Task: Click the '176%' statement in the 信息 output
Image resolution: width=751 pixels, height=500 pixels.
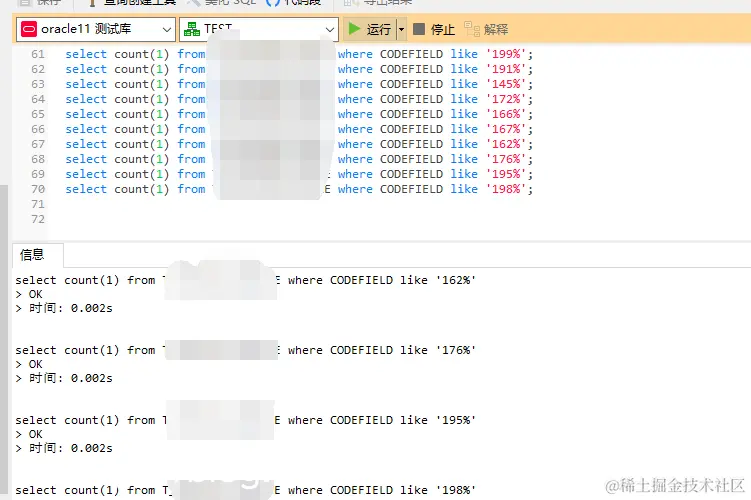Action: point(245,350)
